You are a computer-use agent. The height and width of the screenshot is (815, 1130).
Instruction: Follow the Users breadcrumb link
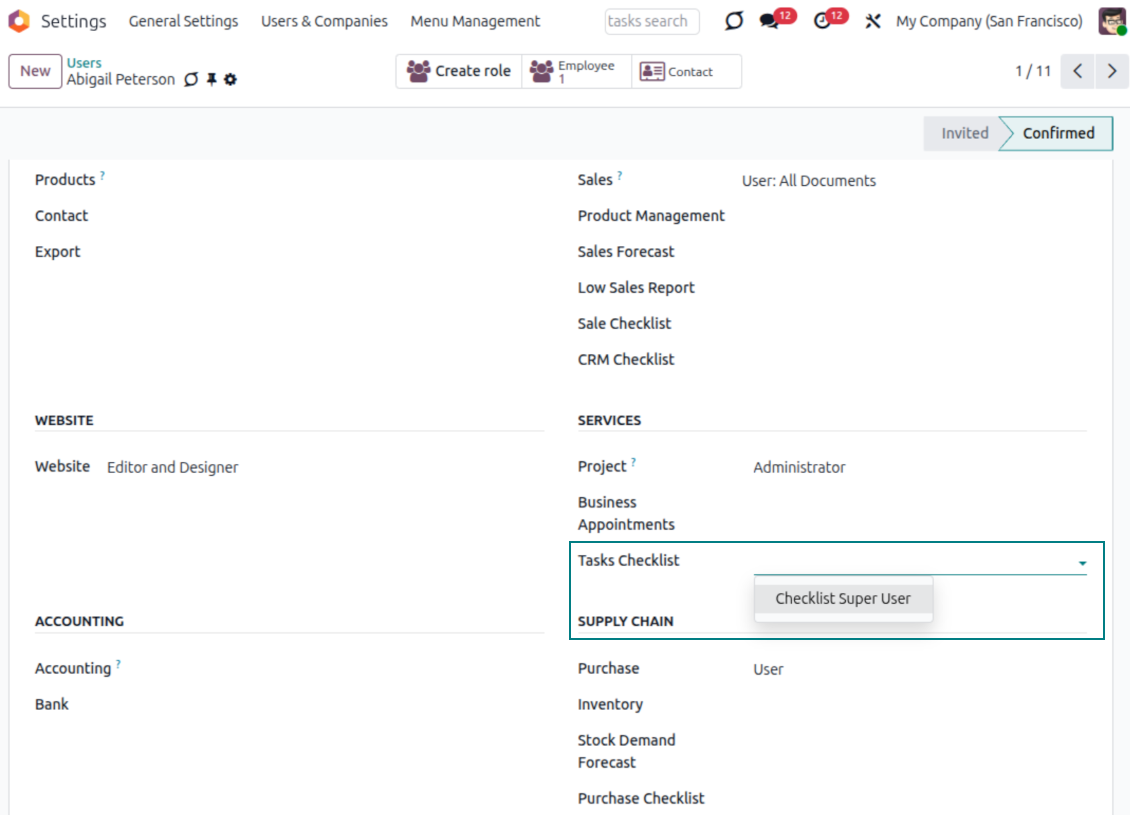click(84, 63)
